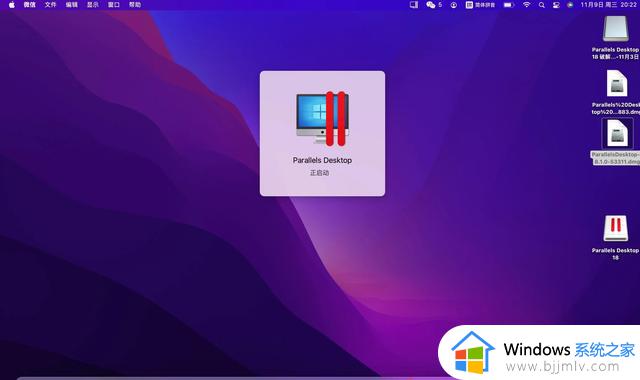This screenshot has width=640, height=380.
Task: Click the 正启动 status text
Action: (x=320, y=173)
